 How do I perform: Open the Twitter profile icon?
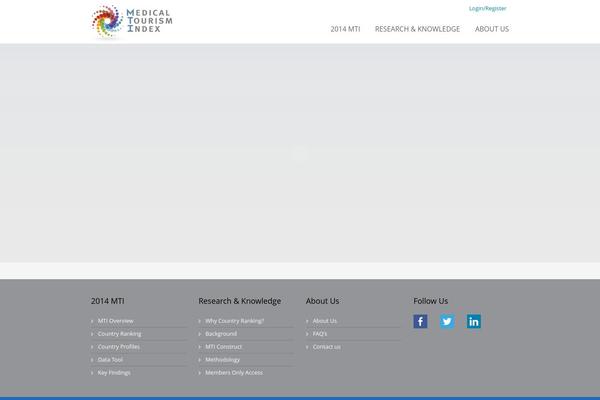tap(447, 321)
